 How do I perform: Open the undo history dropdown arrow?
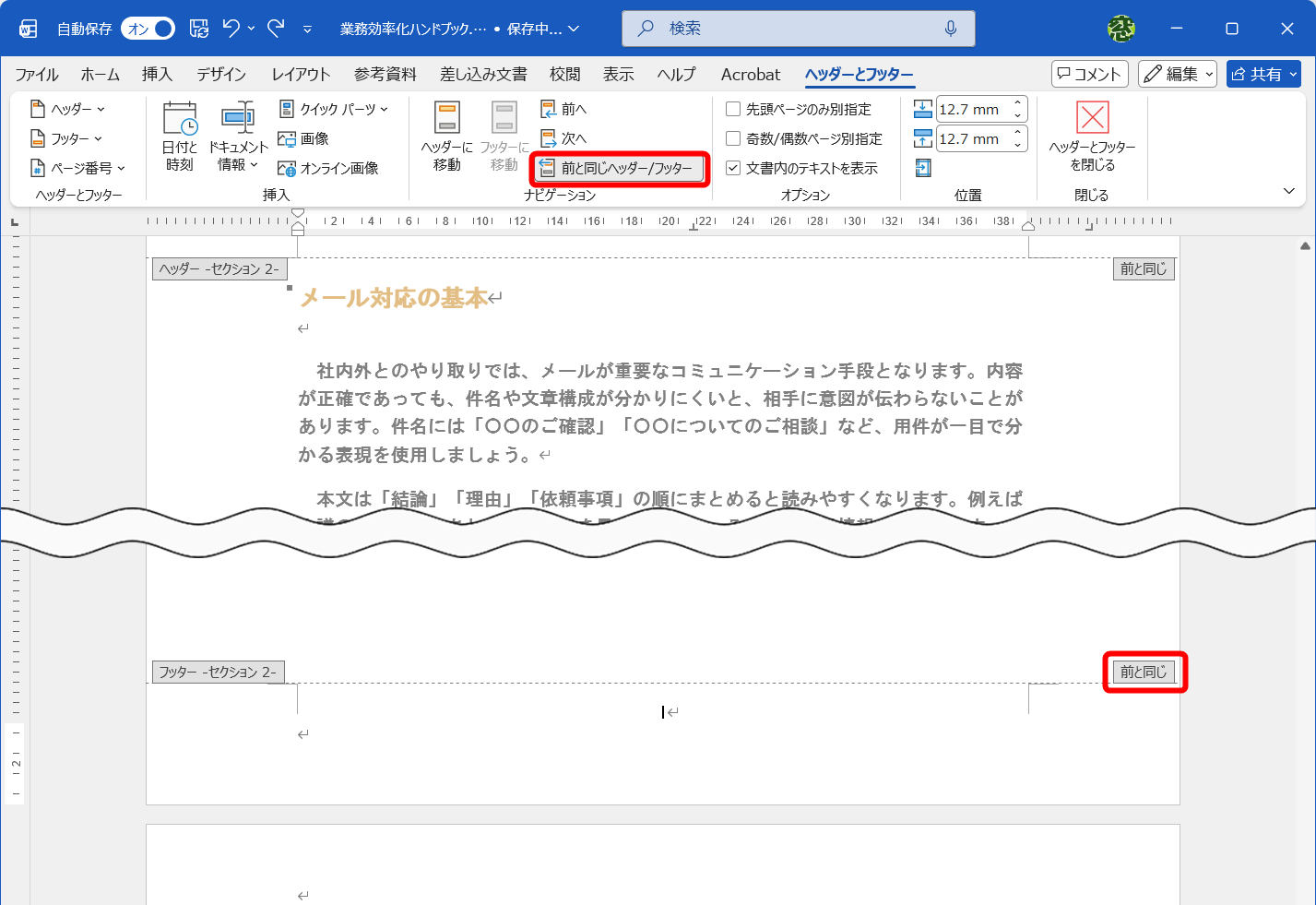(251, 29)
